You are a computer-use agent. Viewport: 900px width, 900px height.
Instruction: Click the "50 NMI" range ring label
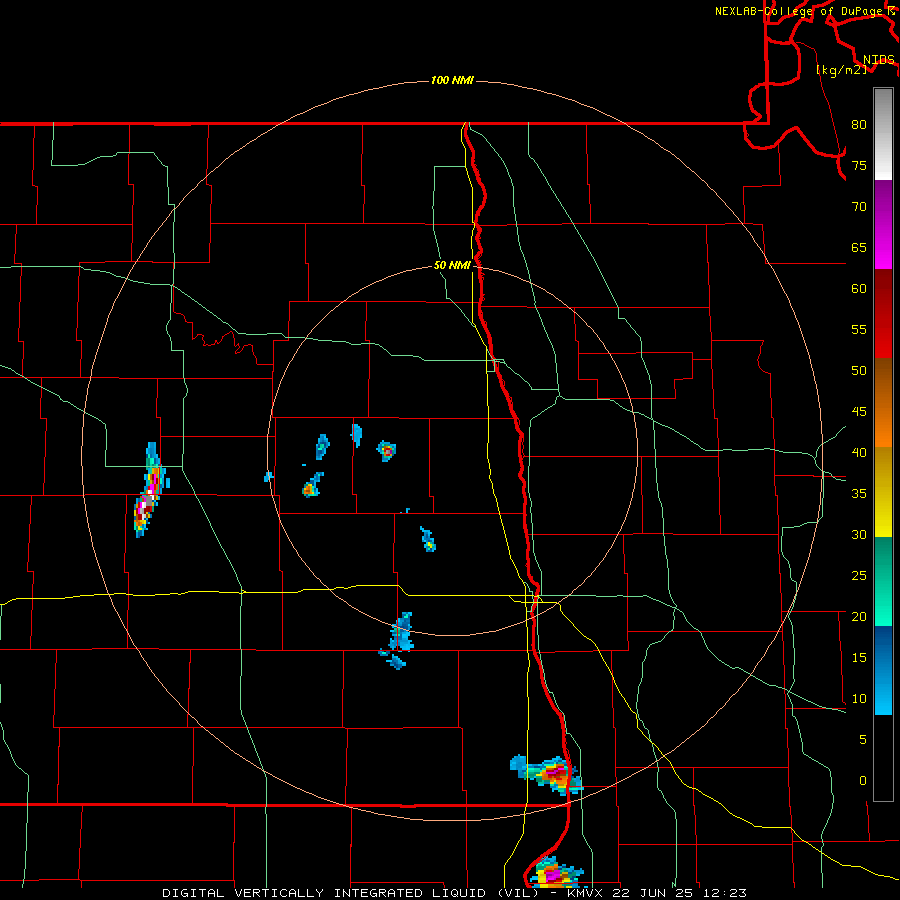(x=452, y=265)
